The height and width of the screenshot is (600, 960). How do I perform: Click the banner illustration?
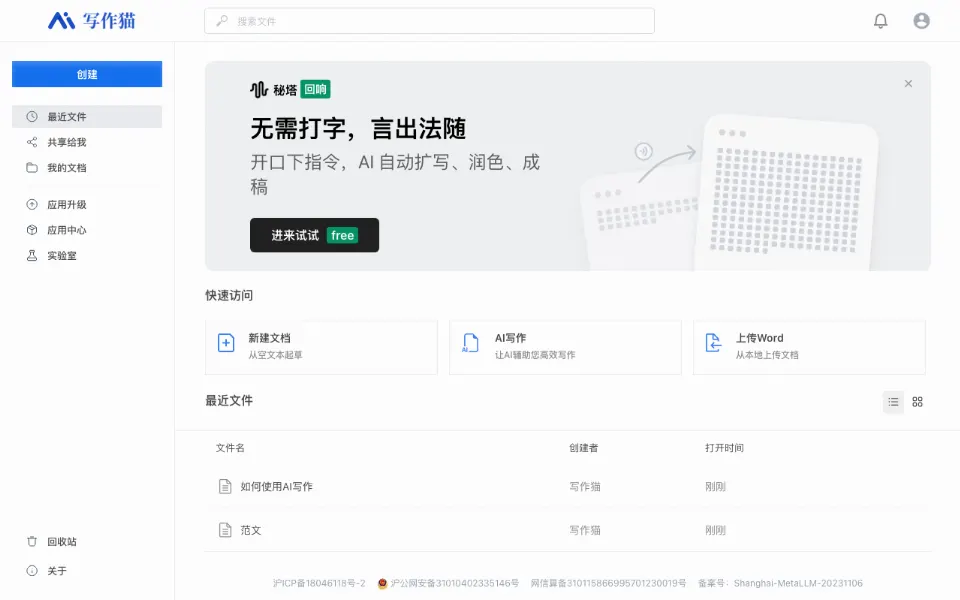tap(729, 193)
